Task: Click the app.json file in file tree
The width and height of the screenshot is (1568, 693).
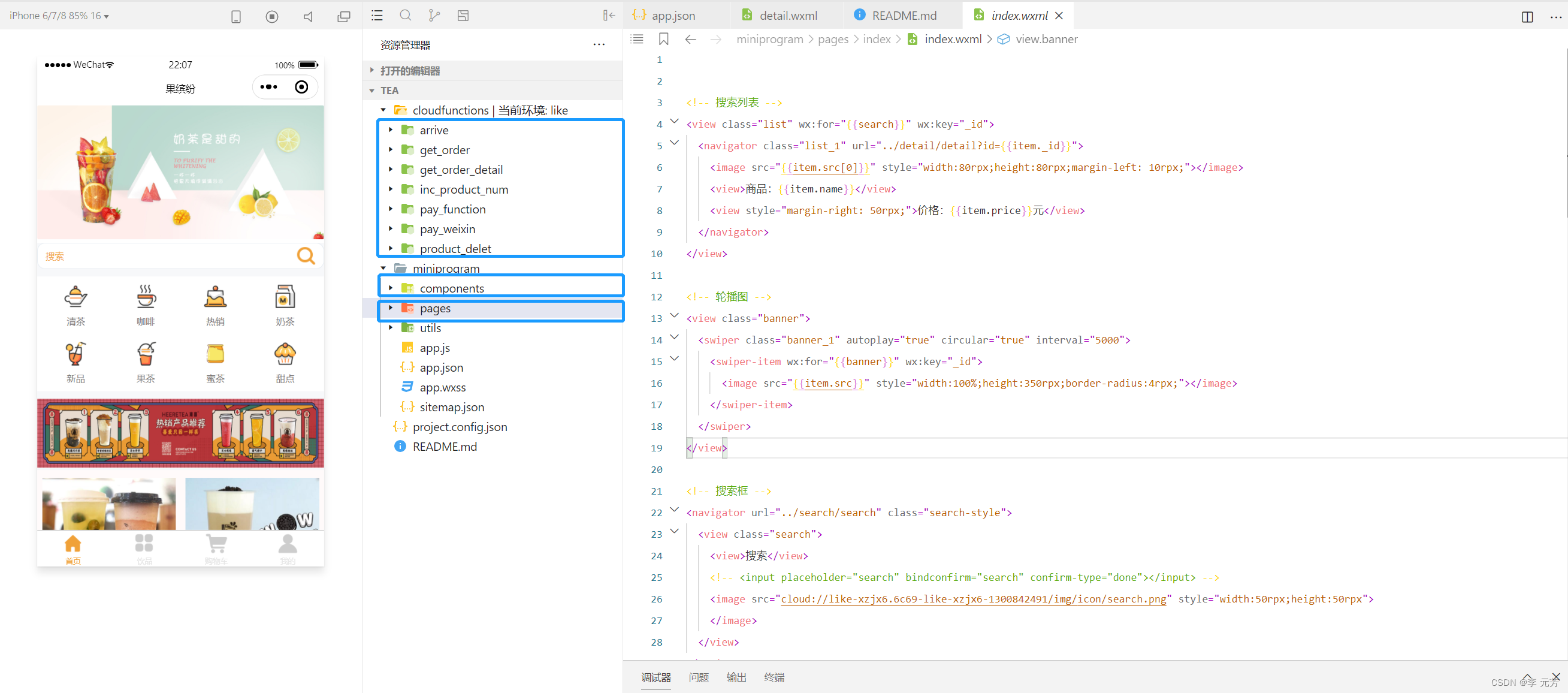Action: pos(440,368)
